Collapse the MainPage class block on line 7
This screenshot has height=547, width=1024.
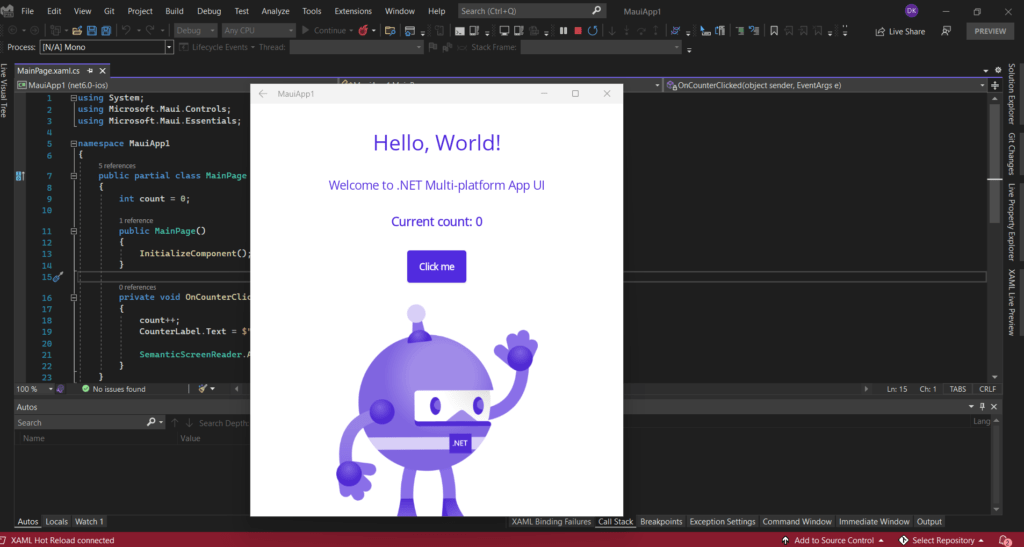[x=74, y=176]
